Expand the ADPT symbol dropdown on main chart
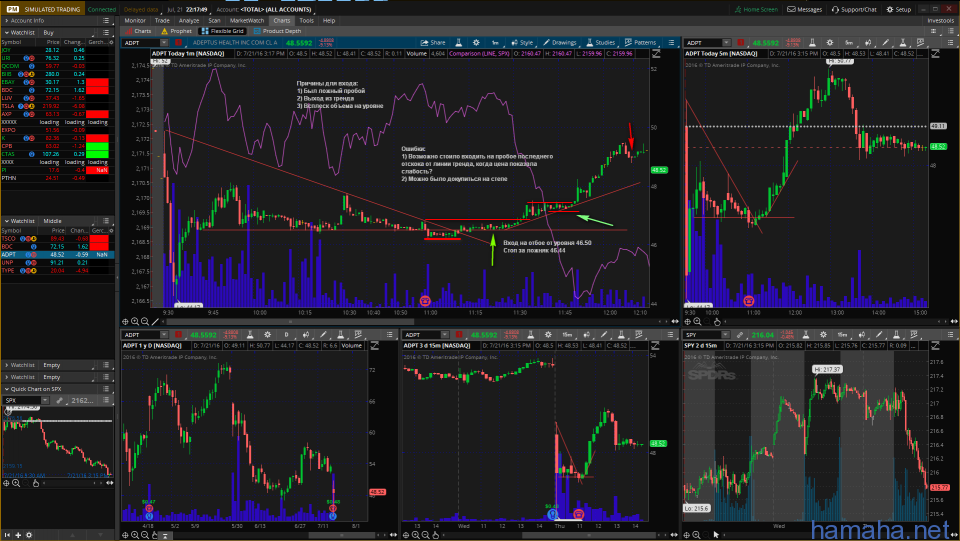The height and width of the screenshot is (541, 960). click(x=164, y=43)
